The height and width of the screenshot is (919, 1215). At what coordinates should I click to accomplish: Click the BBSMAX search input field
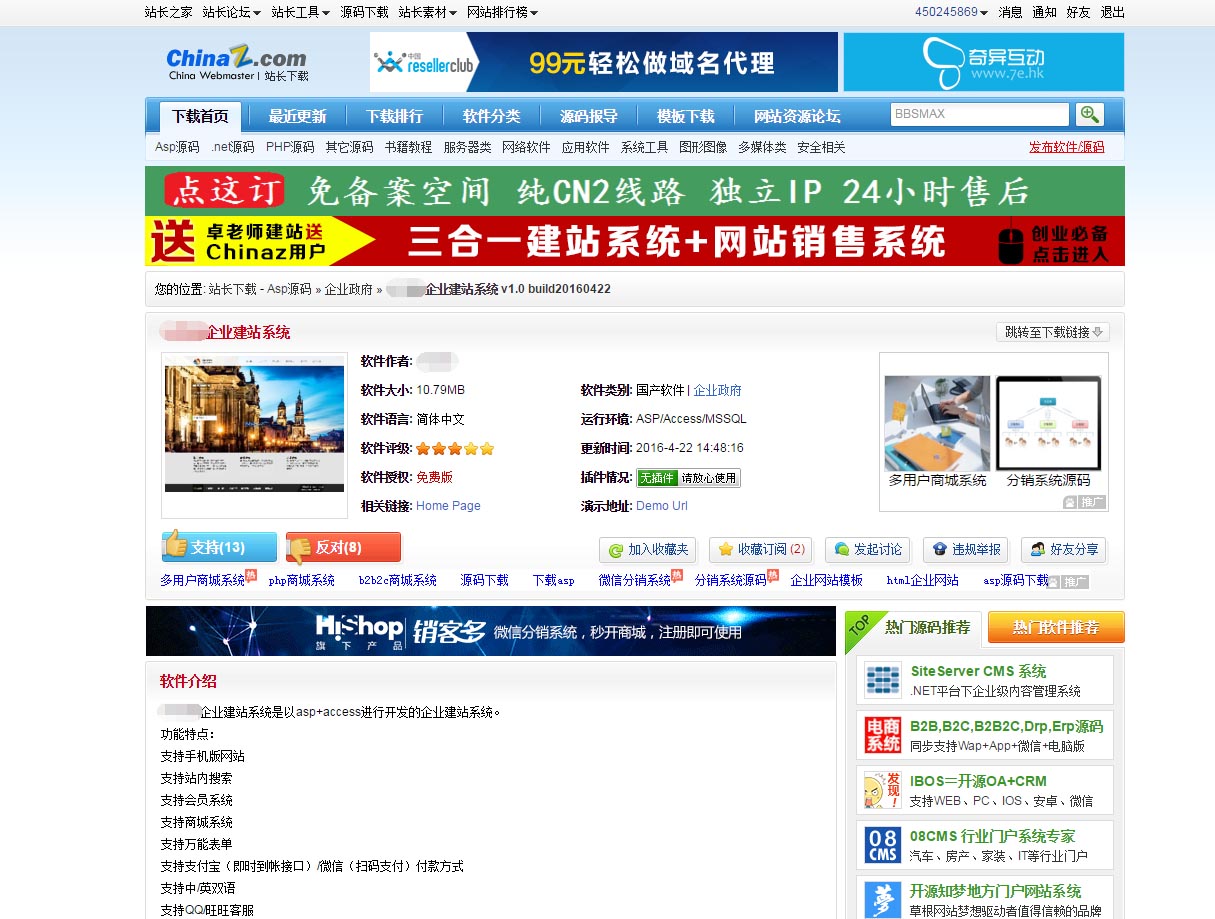(x=979, y=114)
